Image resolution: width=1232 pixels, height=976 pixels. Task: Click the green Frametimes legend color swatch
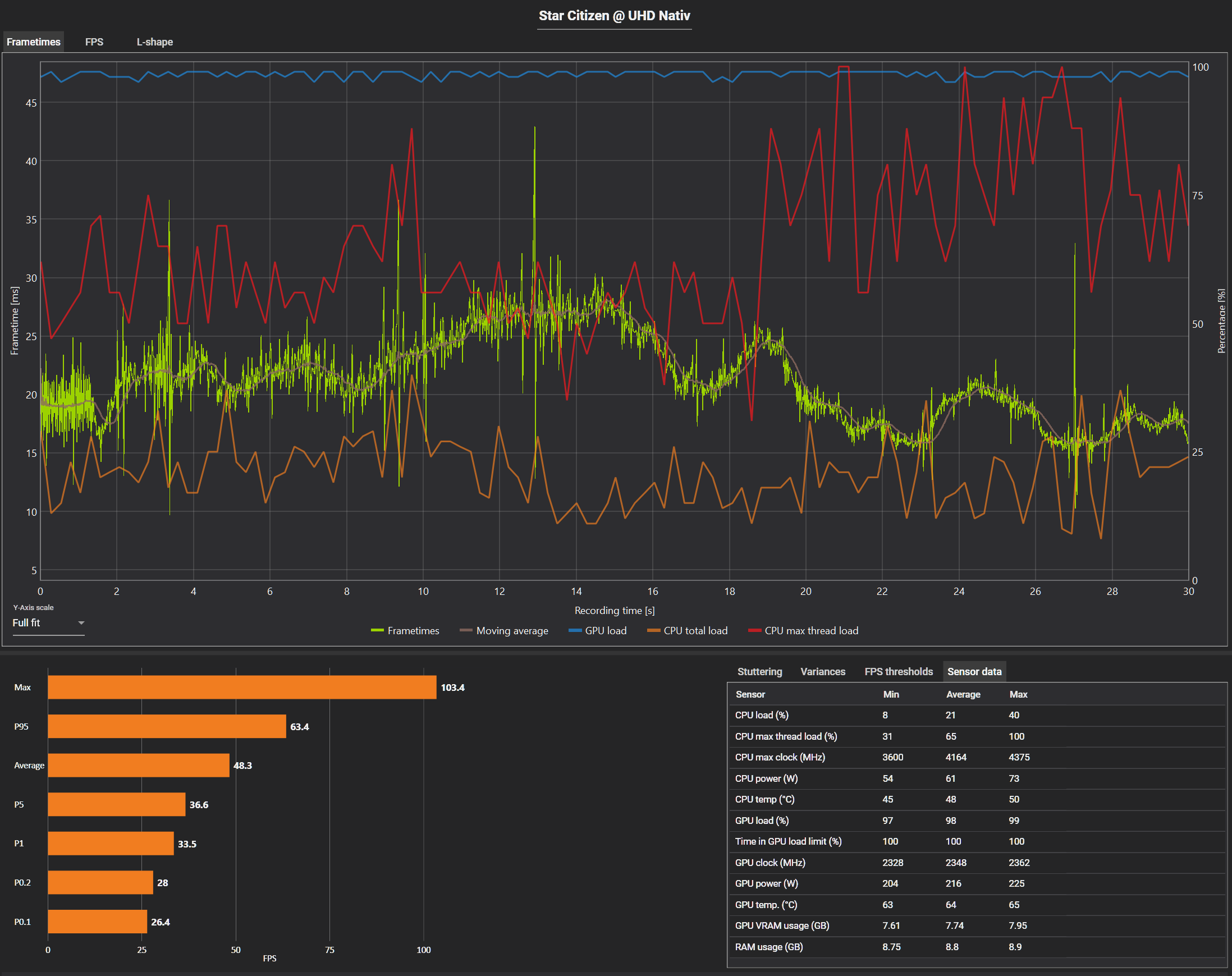click(377, 630)
